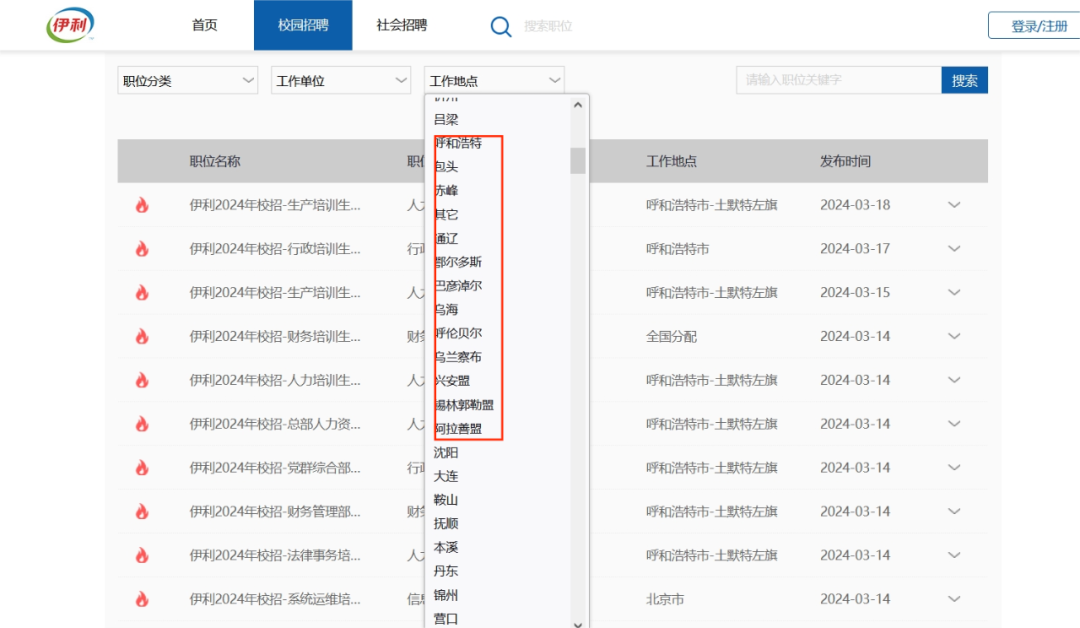Click the 发布时间 column header

pos(845,161)
